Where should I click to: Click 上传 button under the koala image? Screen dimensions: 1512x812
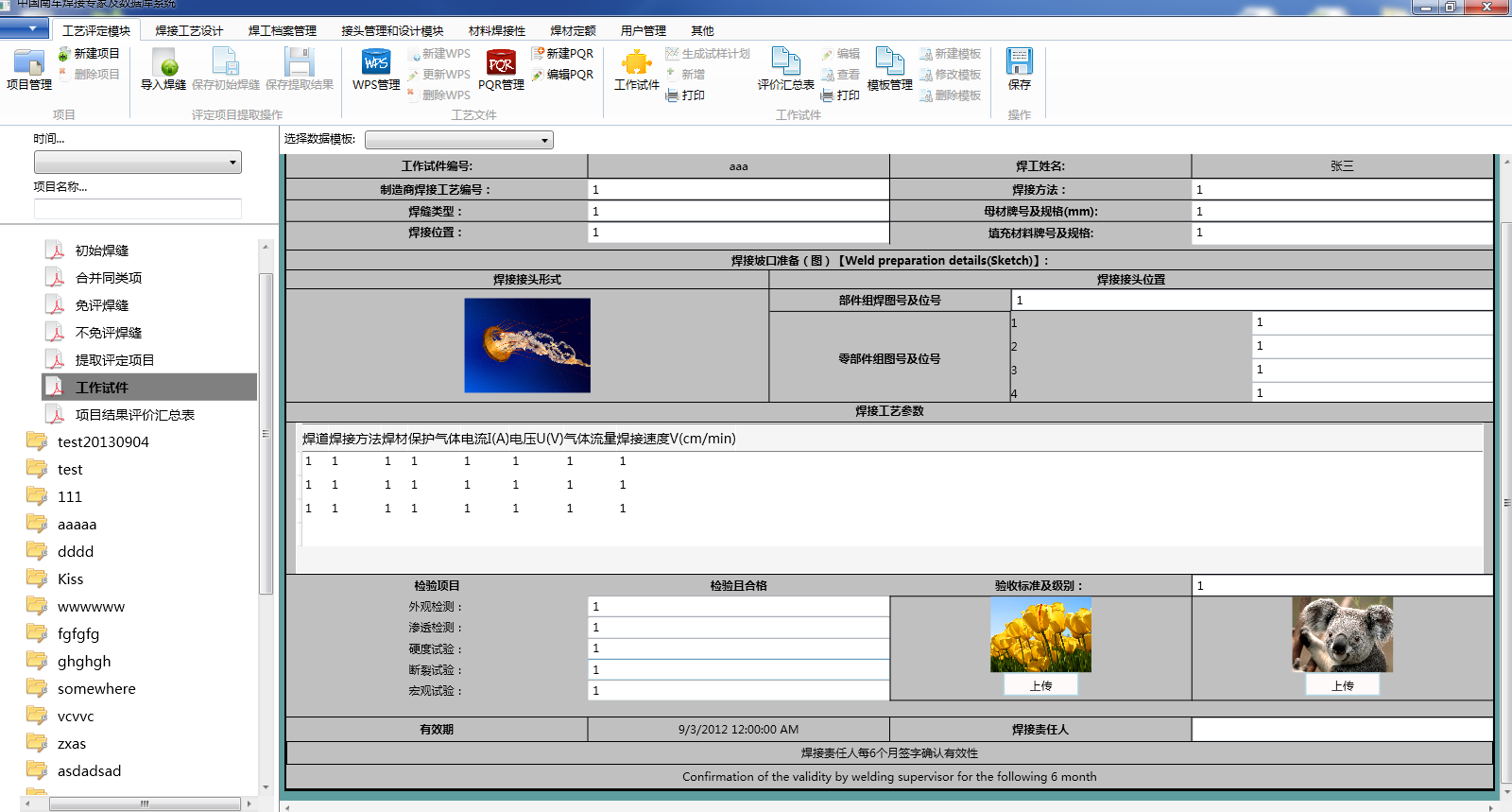click(1342, 685)
